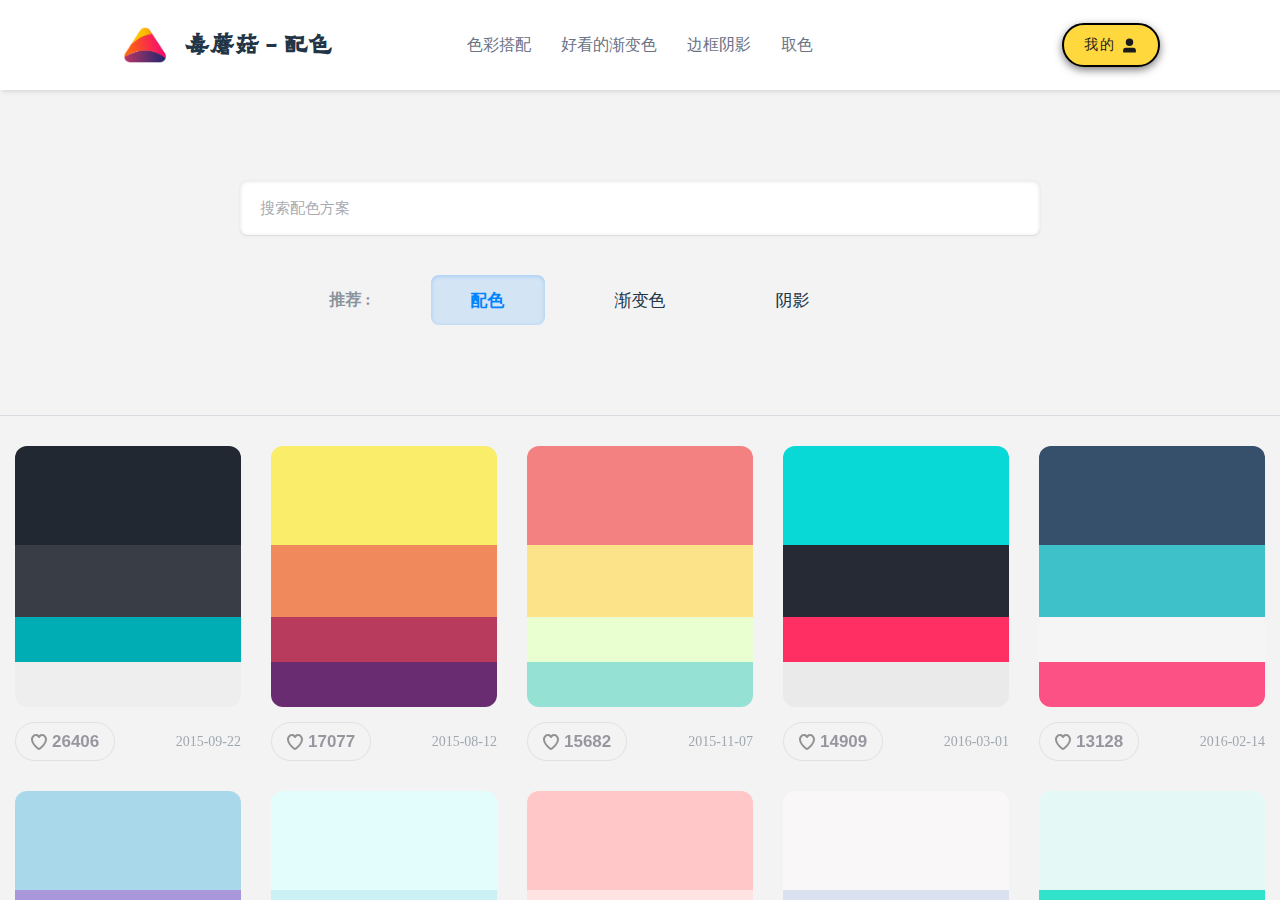Click the mushroom logo icon
Viewport: 1280px width, 900px height.
(x=145, y=45)
